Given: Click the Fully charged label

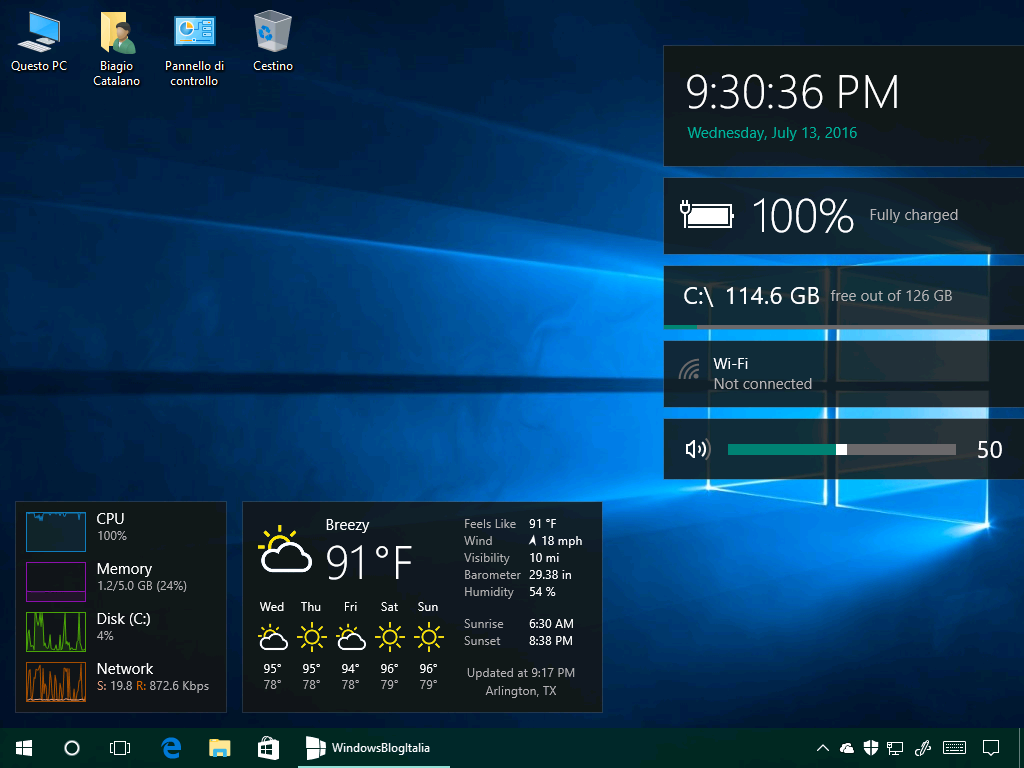Looking at the screenshot, I should pos(914,215).
